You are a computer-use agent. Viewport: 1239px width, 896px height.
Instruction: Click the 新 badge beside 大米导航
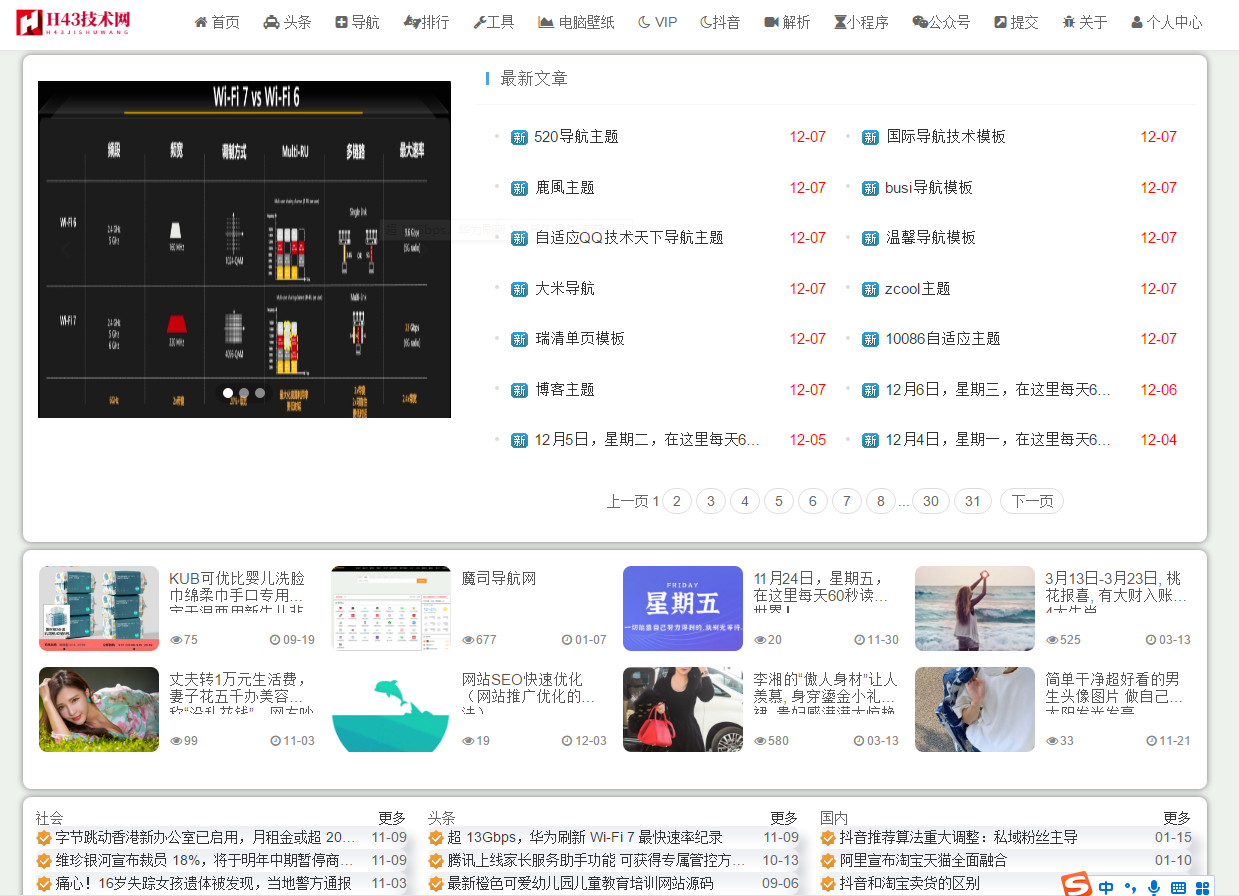tap(519, 289)
